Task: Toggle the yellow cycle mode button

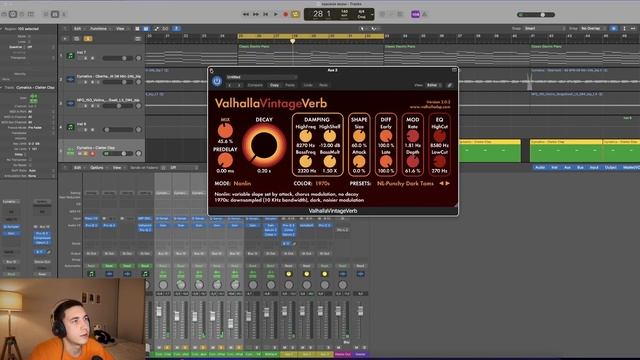Action: coord(296,14)
